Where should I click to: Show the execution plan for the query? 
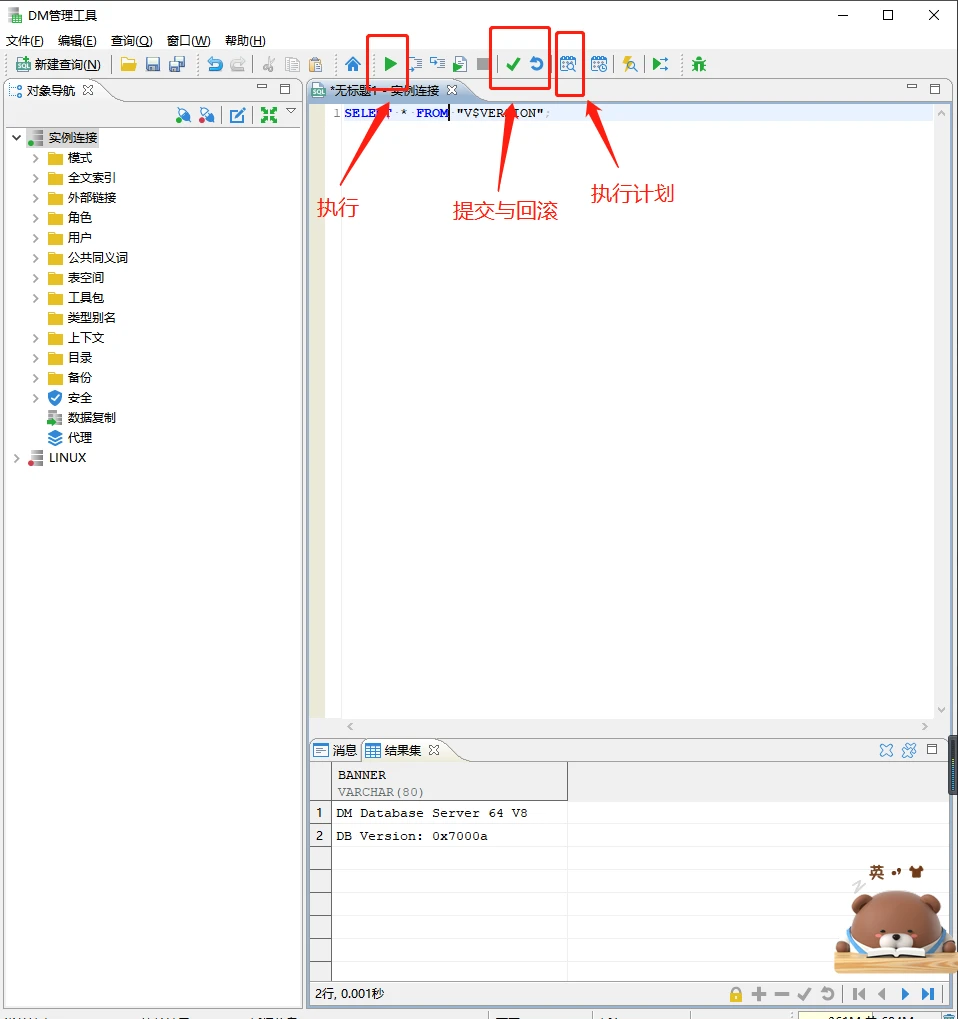point(568,64)
